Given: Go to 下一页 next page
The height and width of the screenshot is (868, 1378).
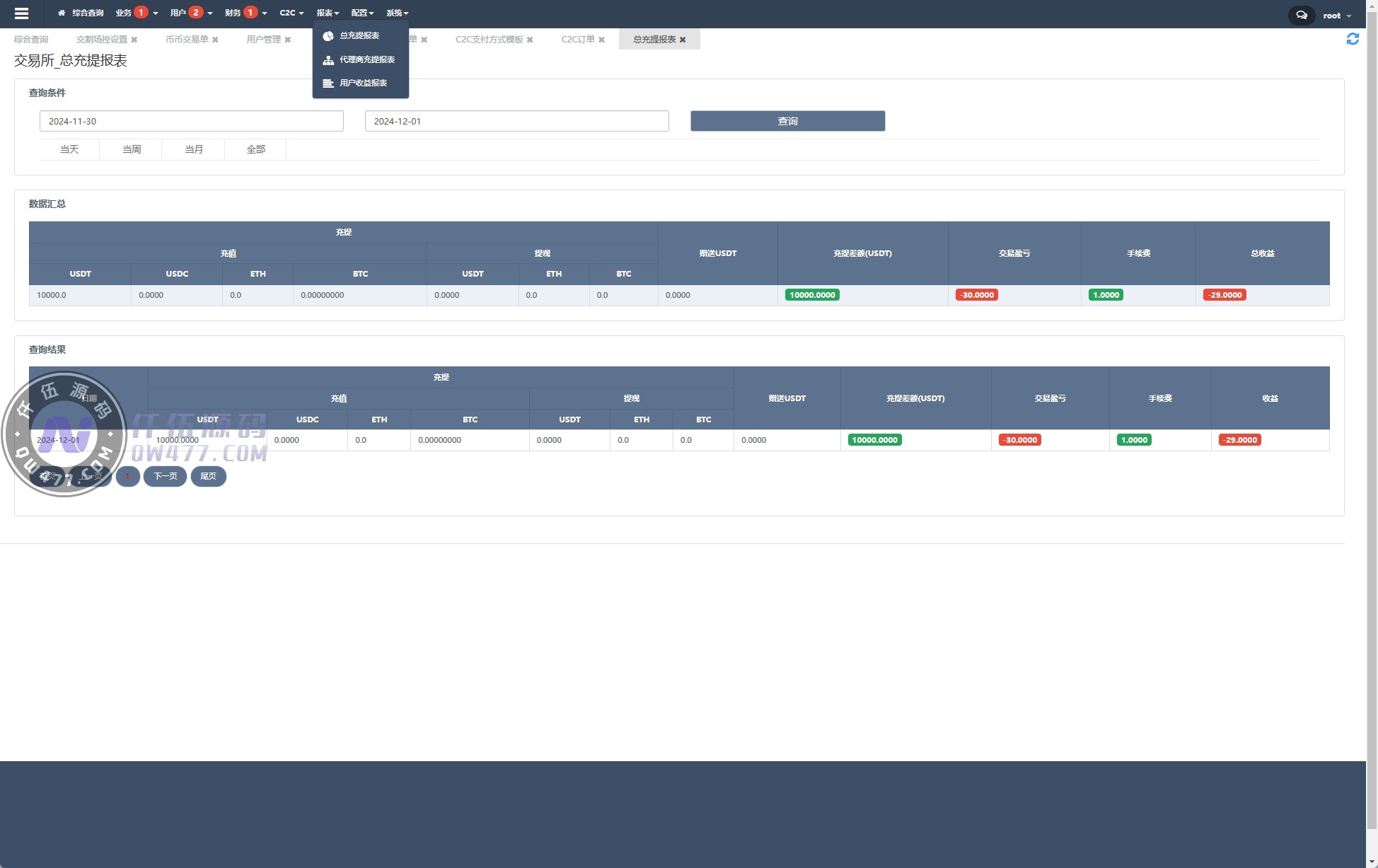Looking at the screenshot, I should coord(165,476).
